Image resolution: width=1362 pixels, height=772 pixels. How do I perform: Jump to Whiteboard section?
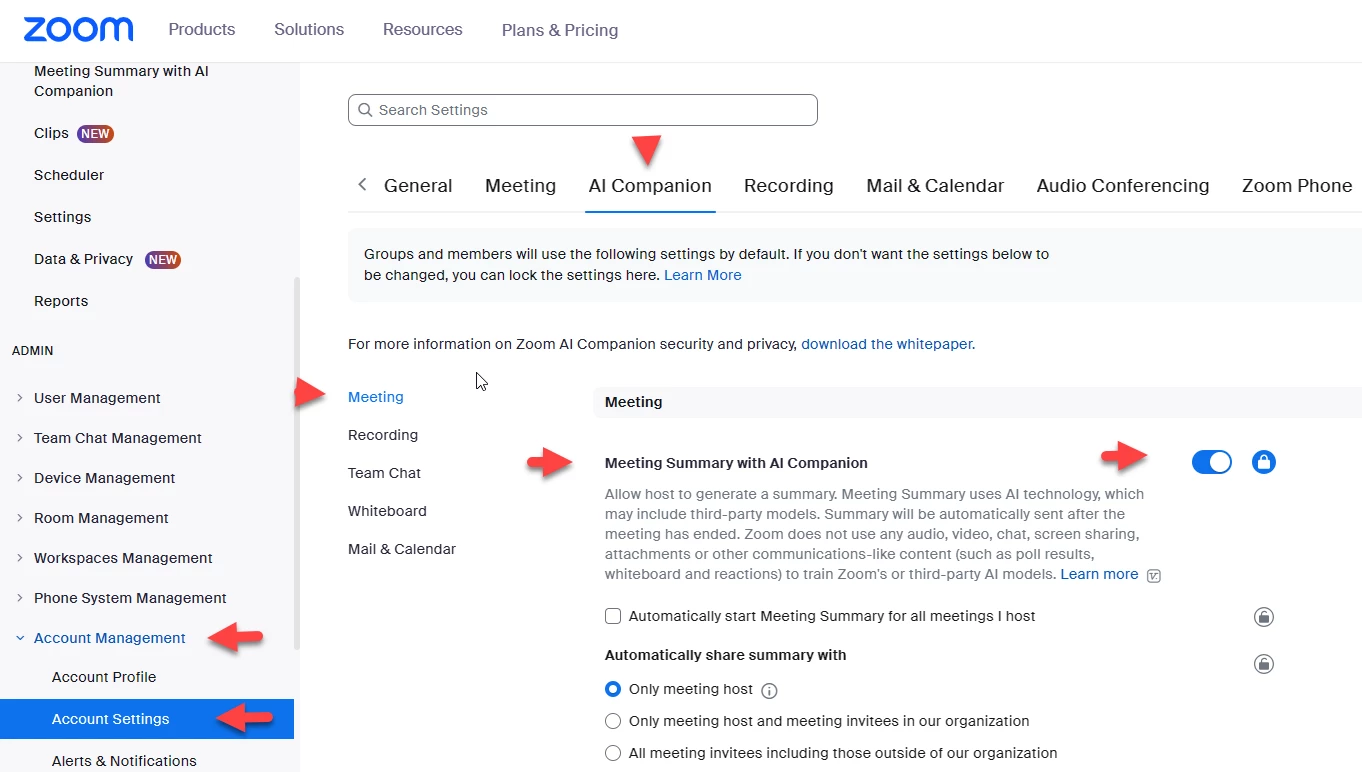click(387, 511)
